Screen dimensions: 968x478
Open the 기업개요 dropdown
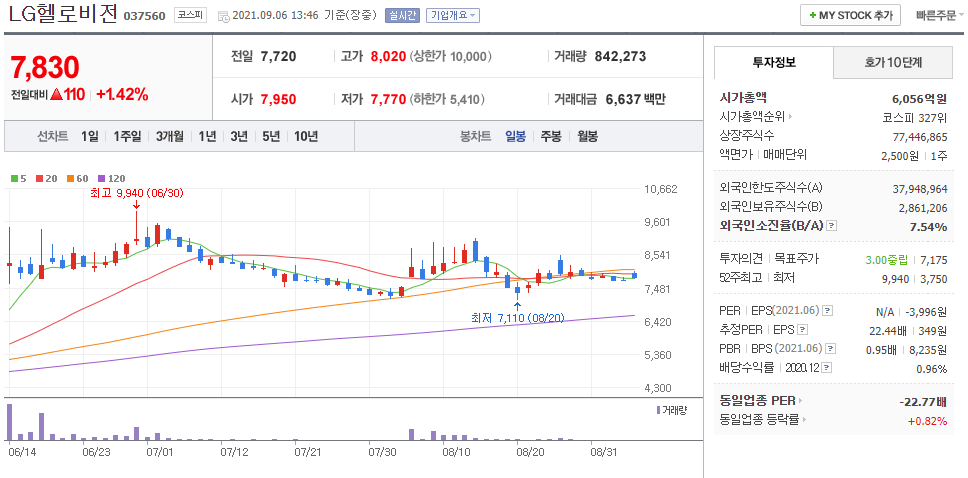coord(453,15)
